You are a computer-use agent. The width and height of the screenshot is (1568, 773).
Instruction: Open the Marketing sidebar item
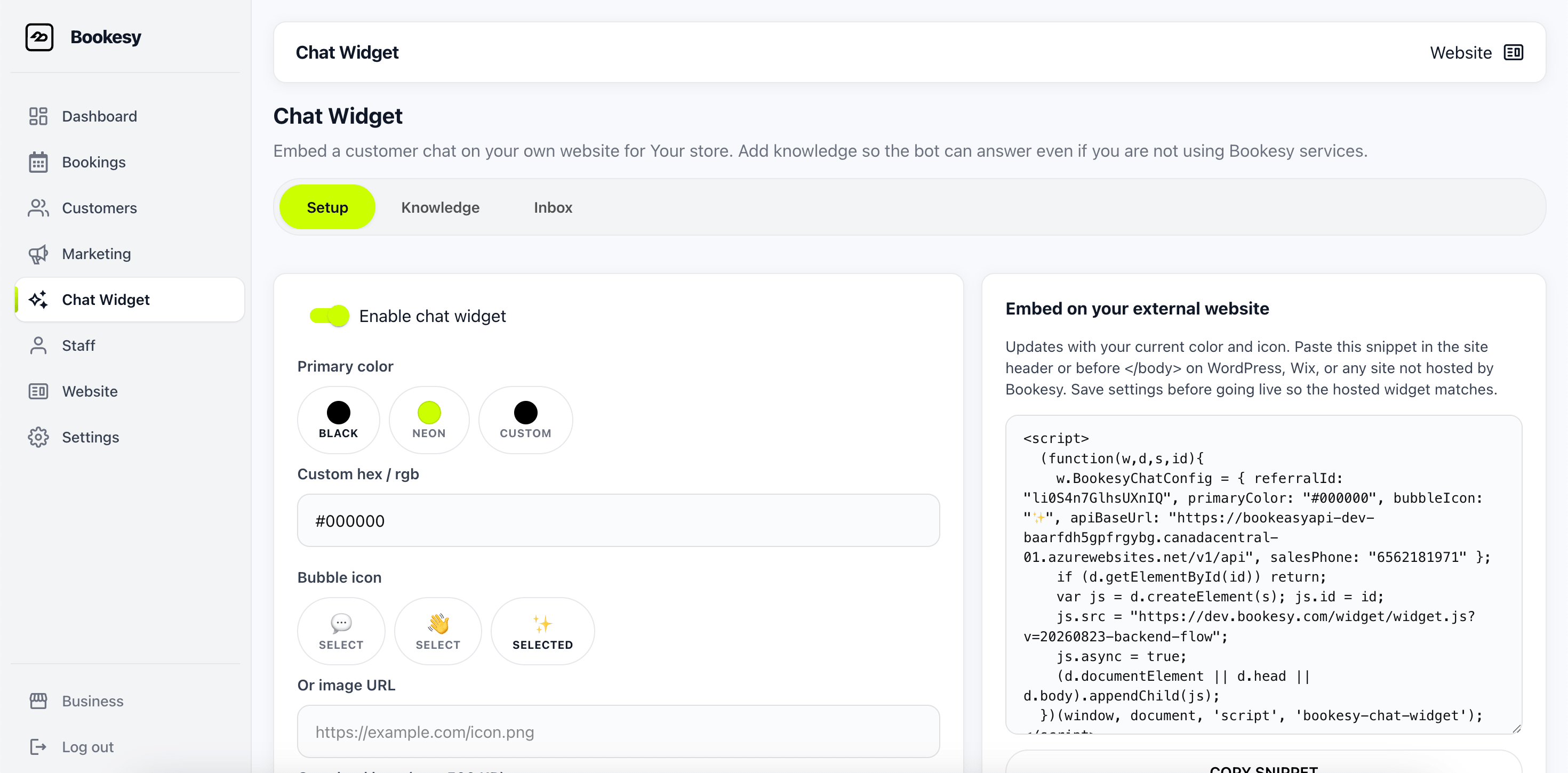point(130,254)
